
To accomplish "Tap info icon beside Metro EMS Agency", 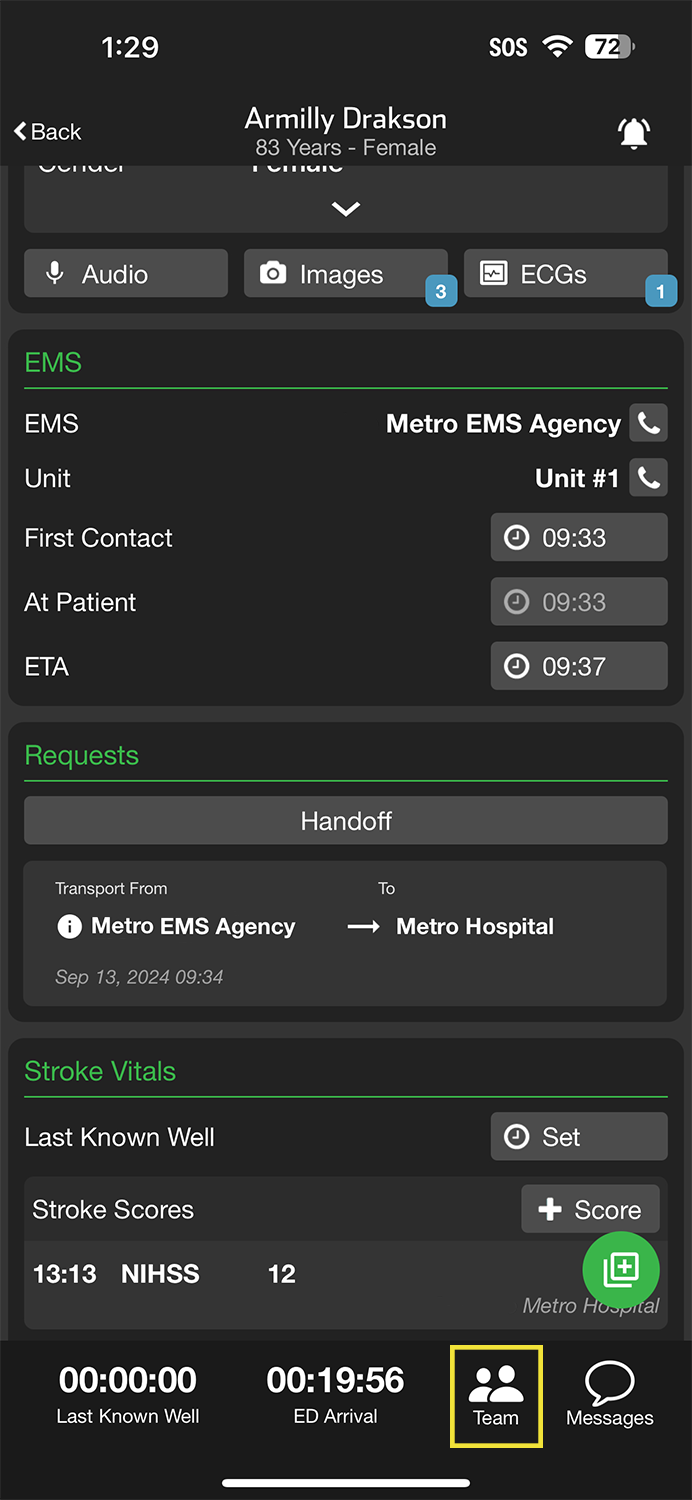I will tap(69, 927).
